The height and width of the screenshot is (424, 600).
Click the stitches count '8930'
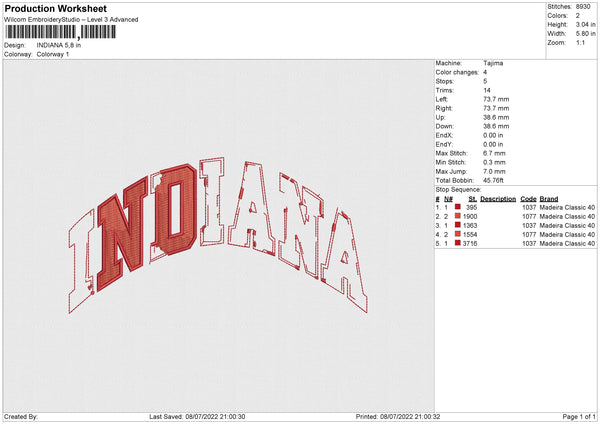(x=583, y=7)
